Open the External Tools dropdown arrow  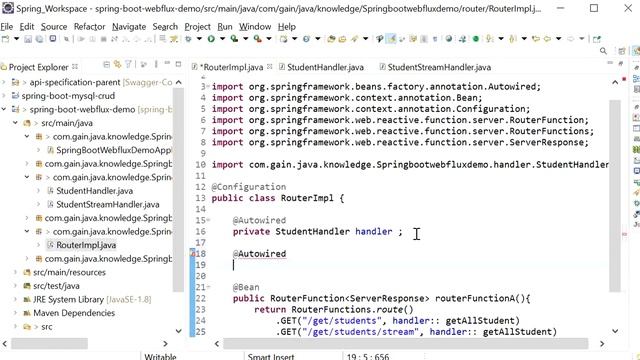pyautogui.click(x=269, y=39)
